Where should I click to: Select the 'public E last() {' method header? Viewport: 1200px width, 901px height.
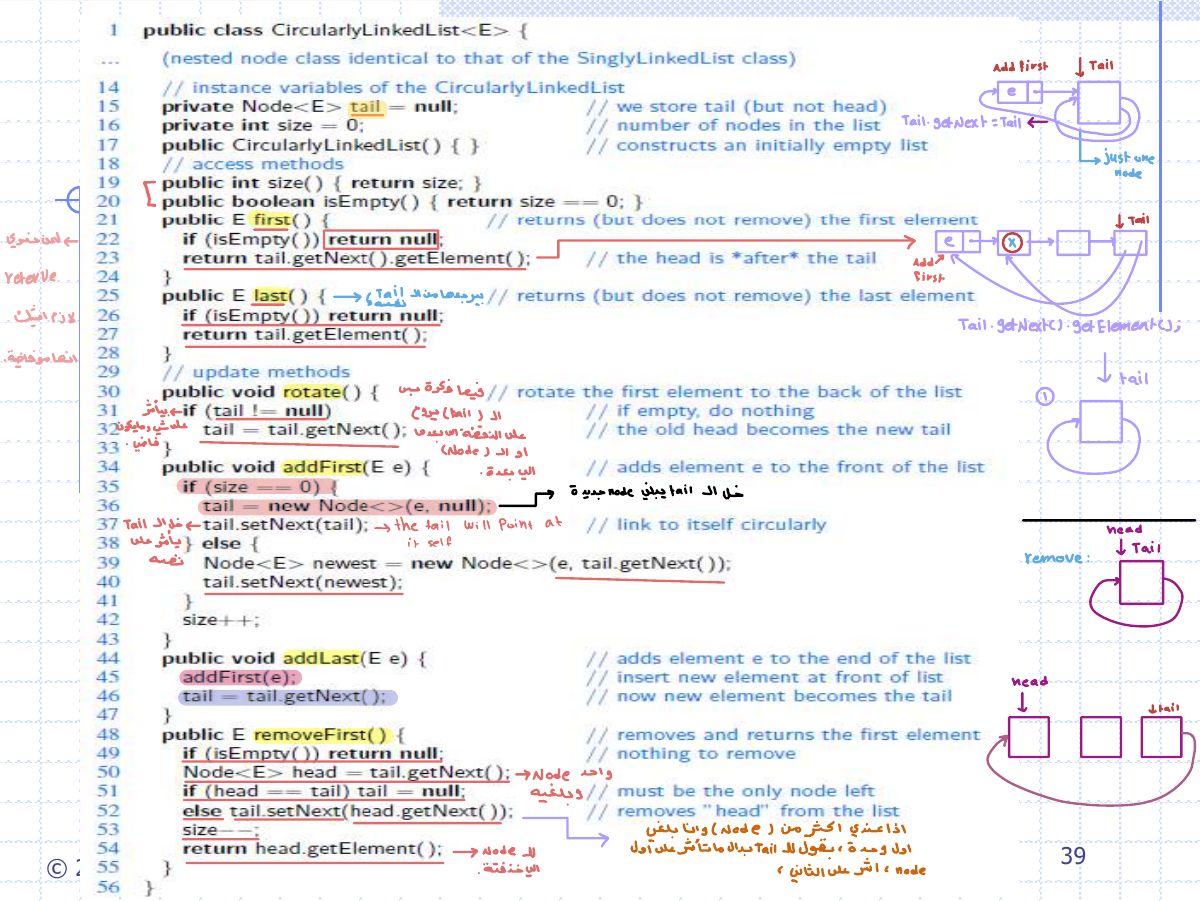click(243, 296)
